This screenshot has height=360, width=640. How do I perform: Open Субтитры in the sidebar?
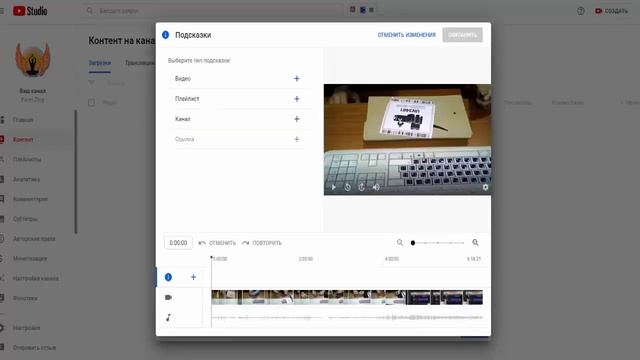pos(25,219)
